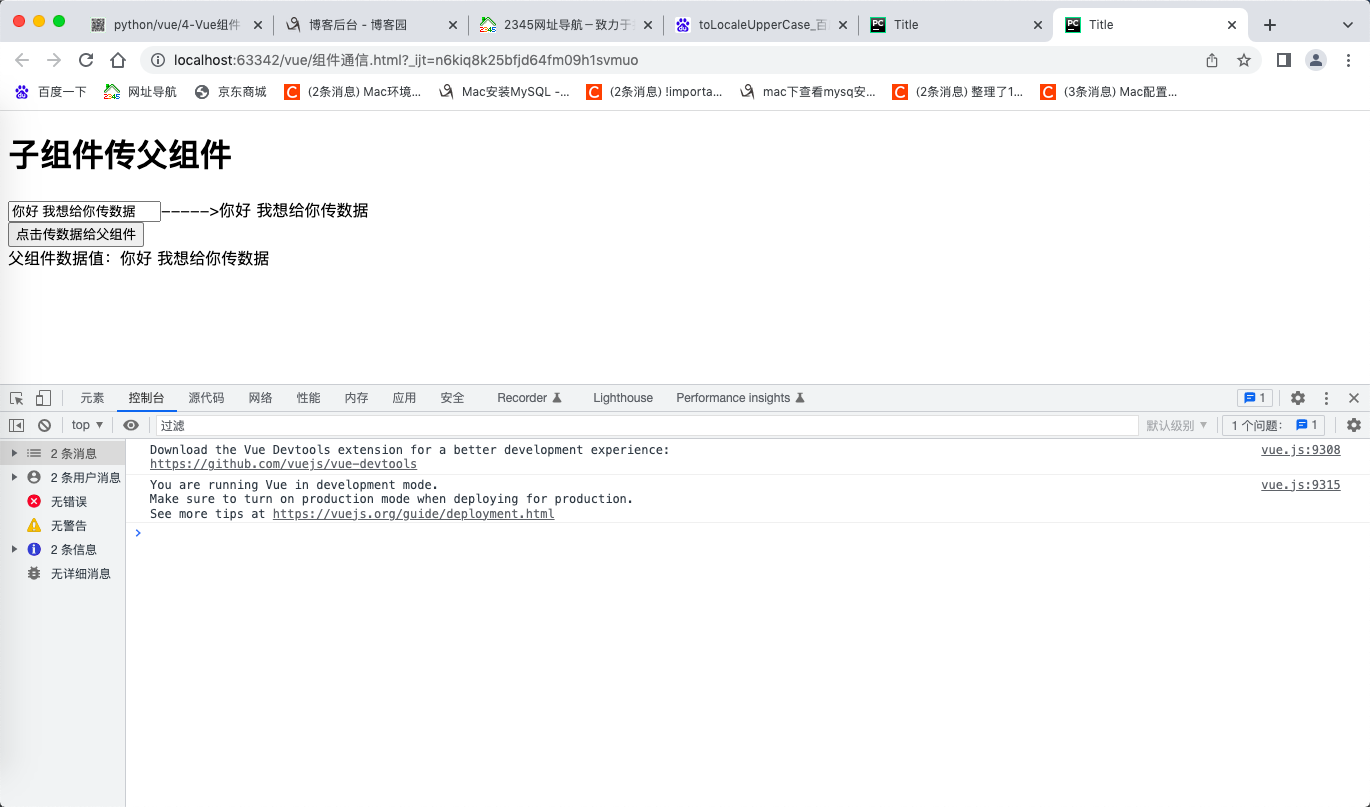This screenshot has height=807, width=1370.
Task: Share this page using the share icon
Action: (x=1212, y=60)
